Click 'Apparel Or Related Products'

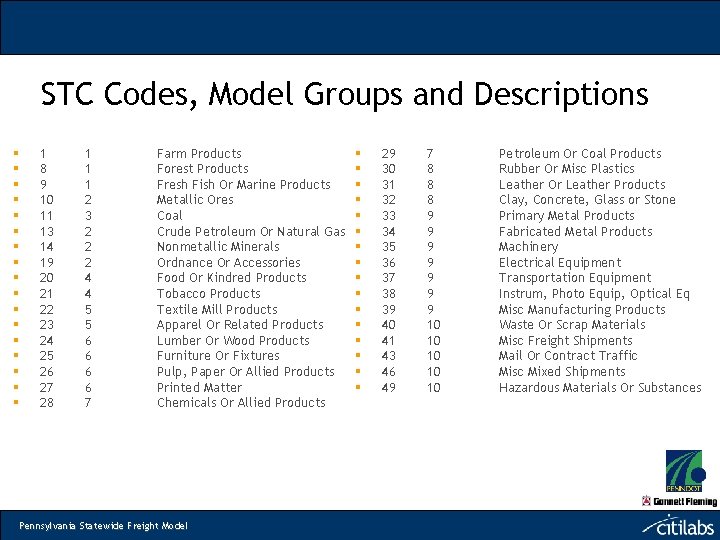240,325
